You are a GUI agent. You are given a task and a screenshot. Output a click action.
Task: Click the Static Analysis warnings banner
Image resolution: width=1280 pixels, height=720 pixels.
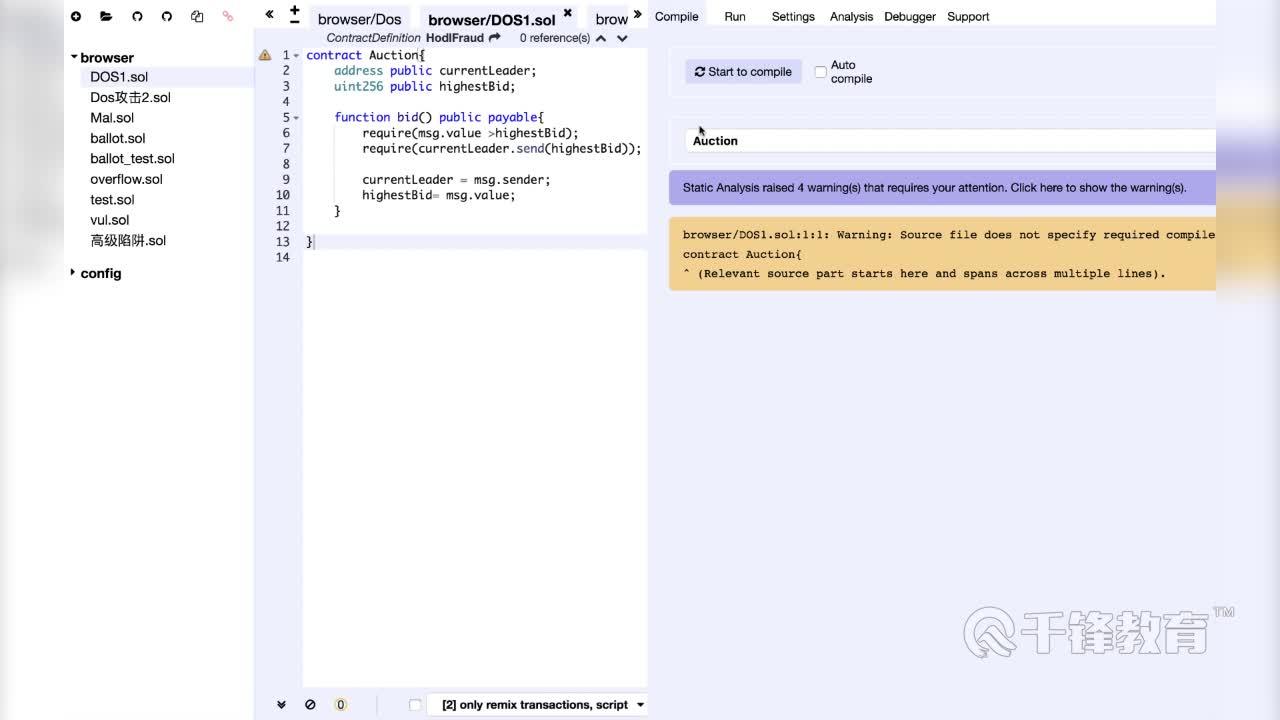(x=942, y=187)
